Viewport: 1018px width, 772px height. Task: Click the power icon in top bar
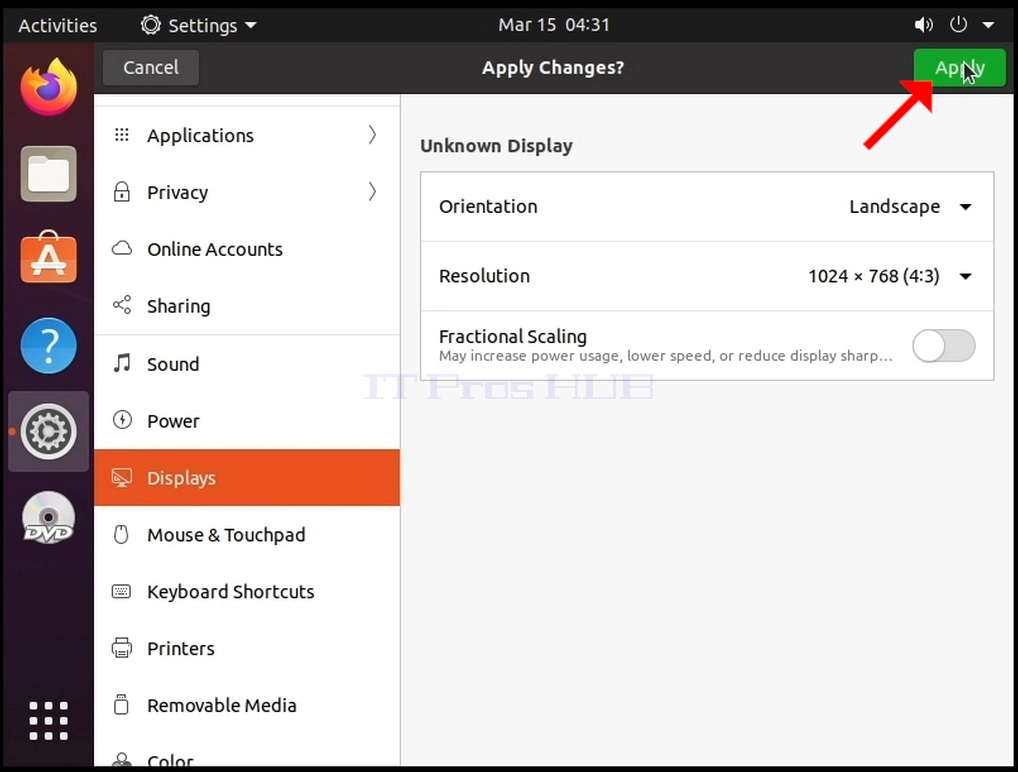tap(958, 25)
